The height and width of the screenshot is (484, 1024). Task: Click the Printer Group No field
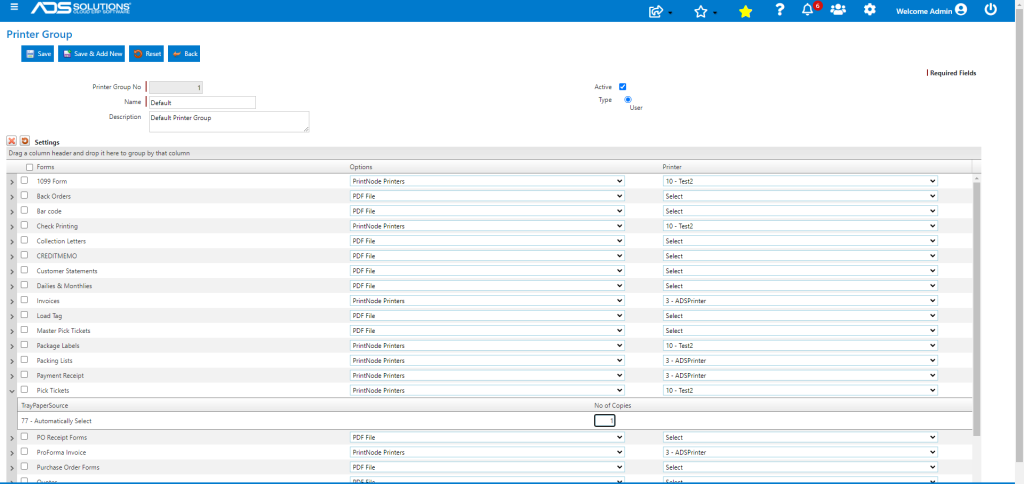tap(176, 87)
